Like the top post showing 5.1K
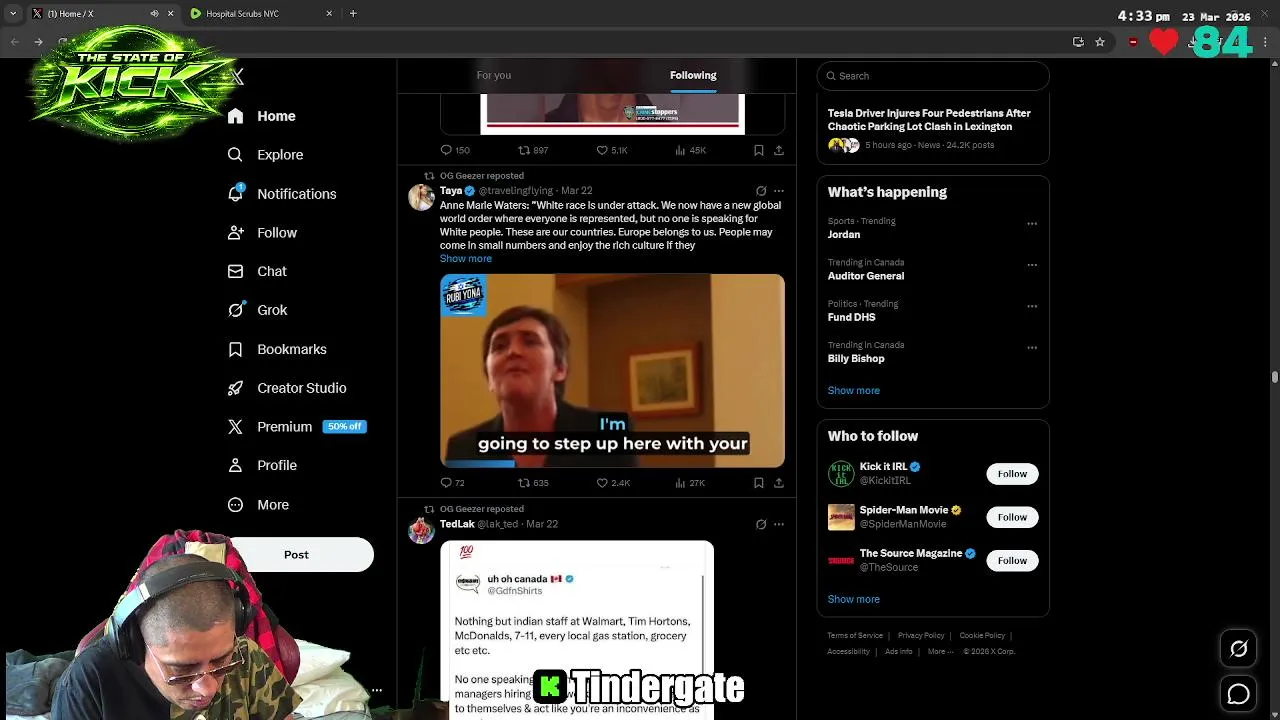Viewport: 1280px width, 720px height. click(x=612, y=150)
